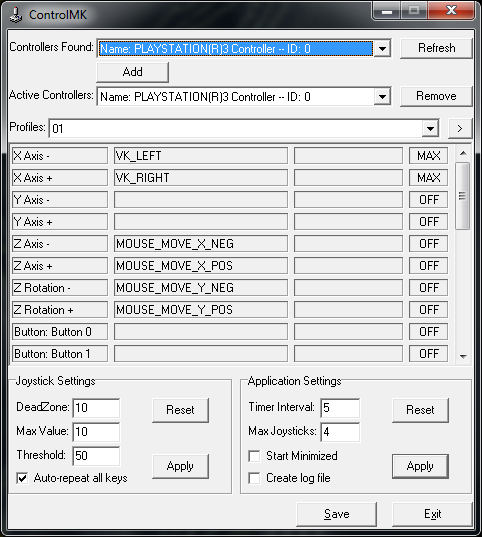The height and width of the screenshot is (537, 482).
Task: Reset the Application Settings
Action: (x=420, y=410)
